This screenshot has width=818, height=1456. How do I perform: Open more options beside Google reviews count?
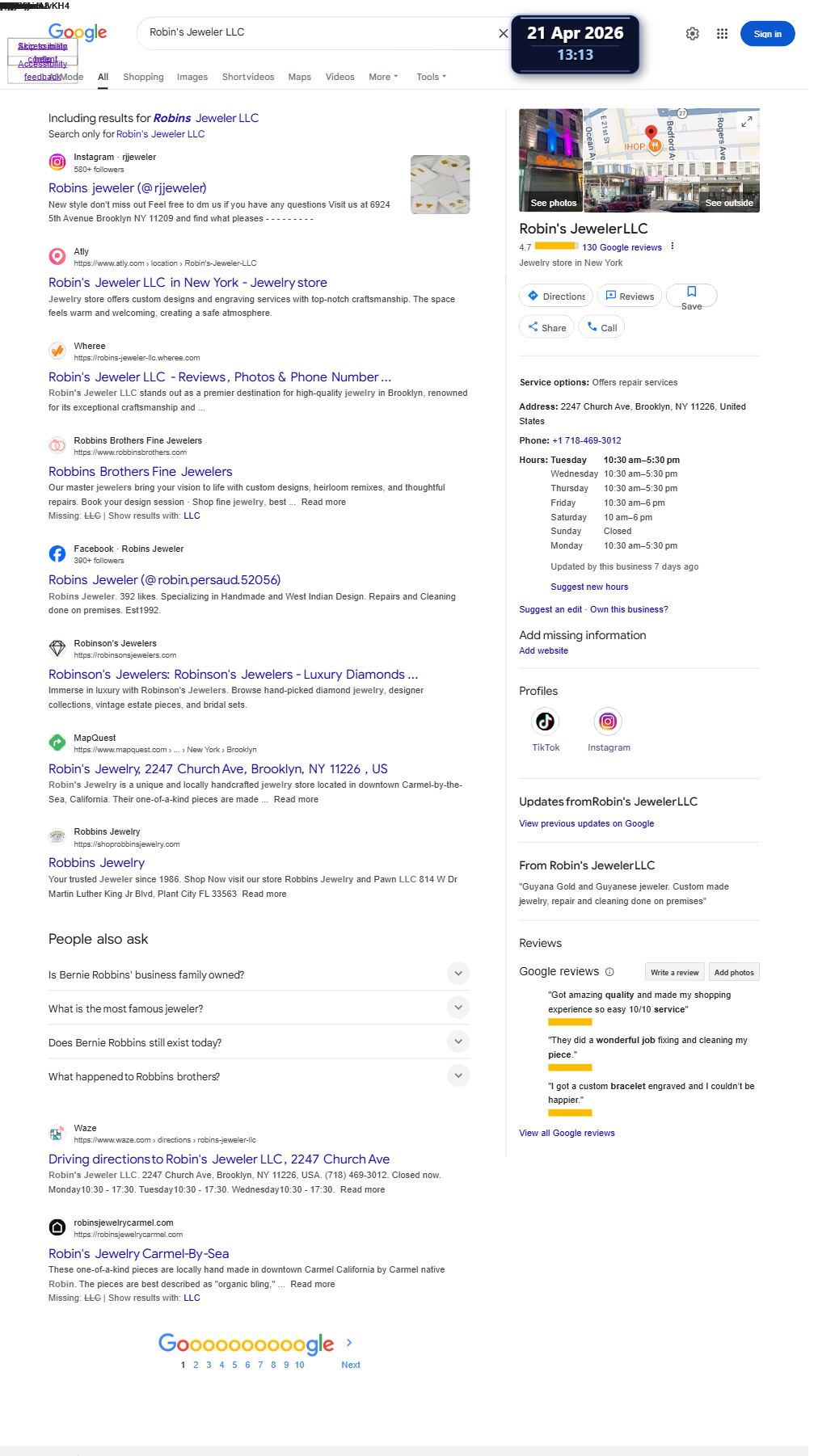pyautogui.click(x=672, y=246)
